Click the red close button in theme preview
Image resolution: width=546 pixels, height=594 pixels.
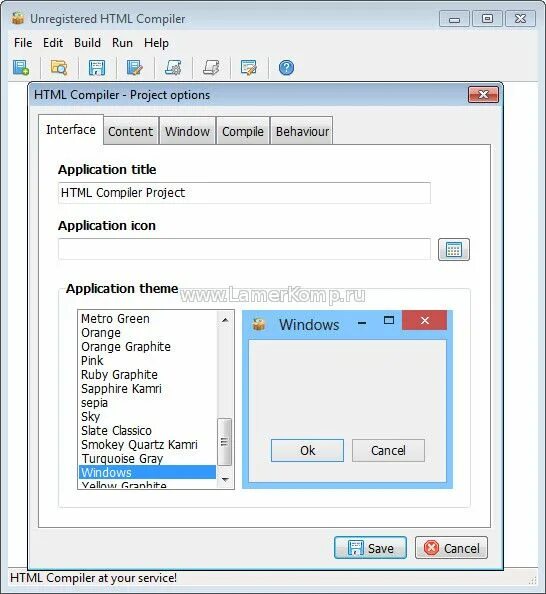coord(425,320)
